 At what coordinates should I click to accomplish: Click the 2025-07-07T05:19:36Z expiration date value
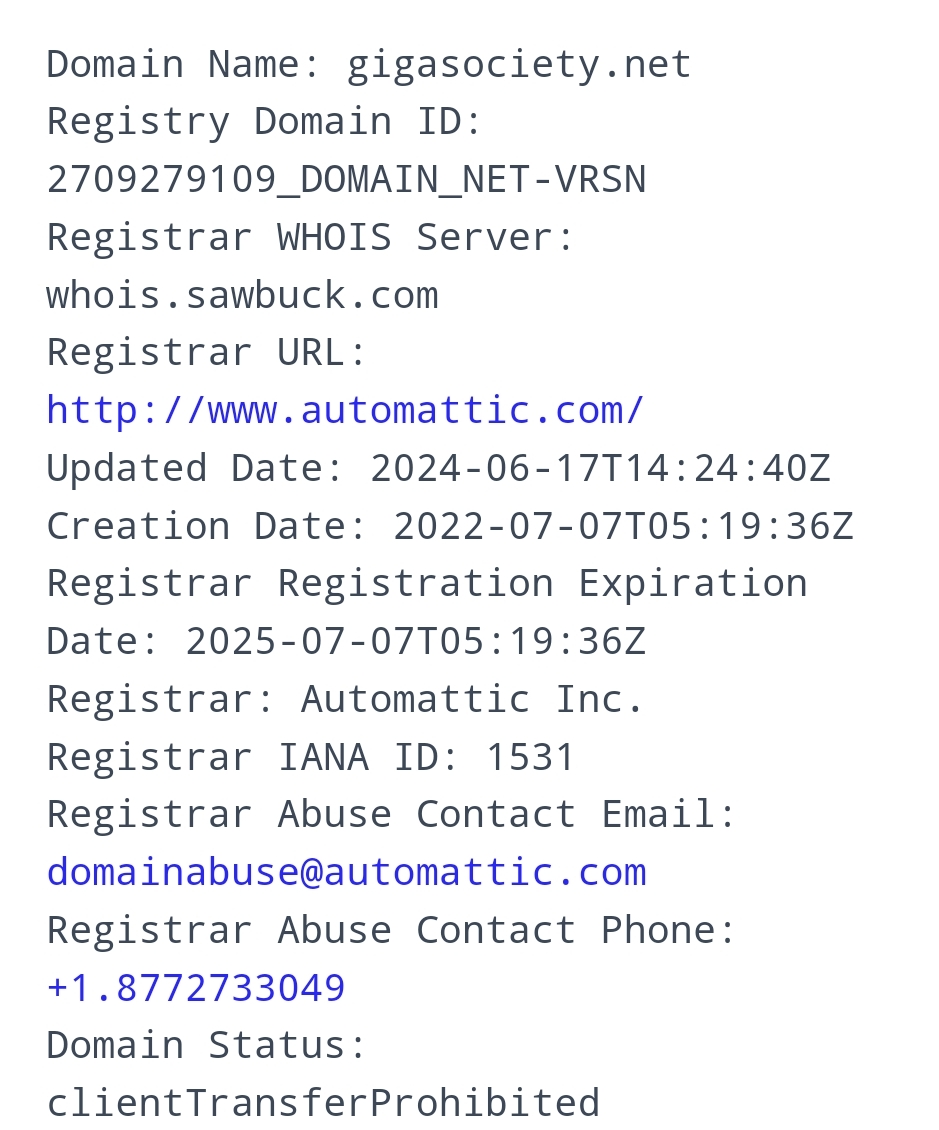tap(415, 641)
